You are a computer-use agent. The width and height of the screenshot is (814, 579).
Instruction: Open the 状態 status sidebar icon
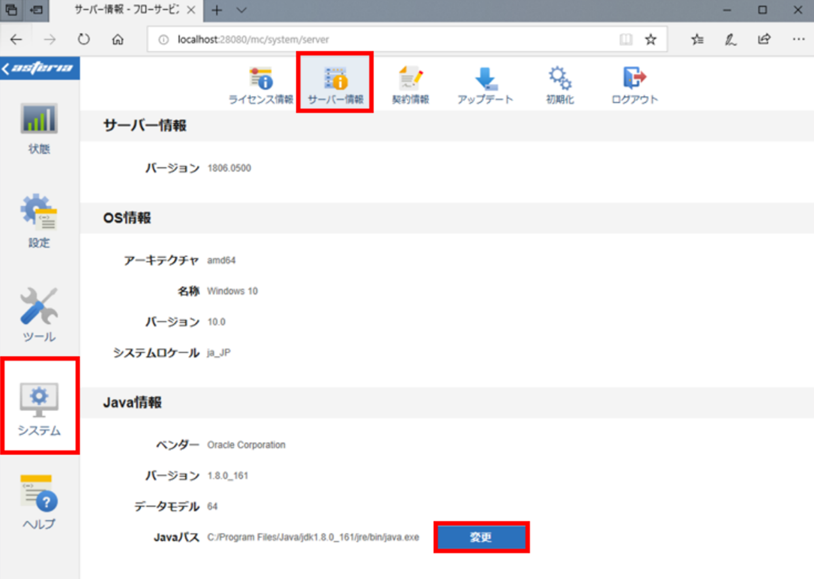(x=39, y=128)
